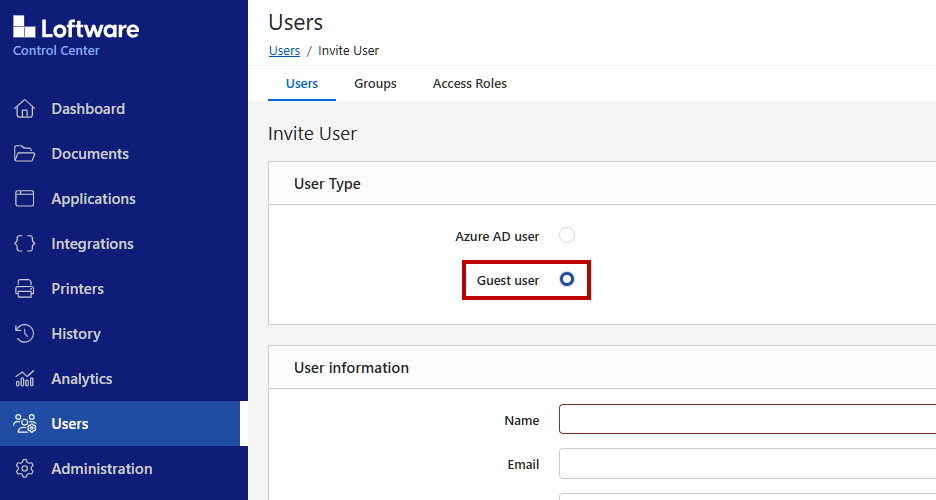Open the History clock icon
Screen dimensions: 936x500
click(x=24, y=334)
